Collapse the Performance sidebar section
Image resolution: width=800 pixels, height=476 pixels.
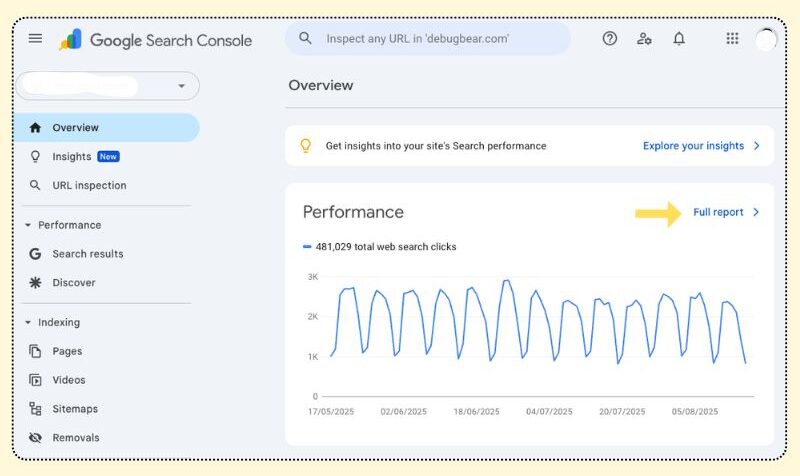click(x=64, y=225)
